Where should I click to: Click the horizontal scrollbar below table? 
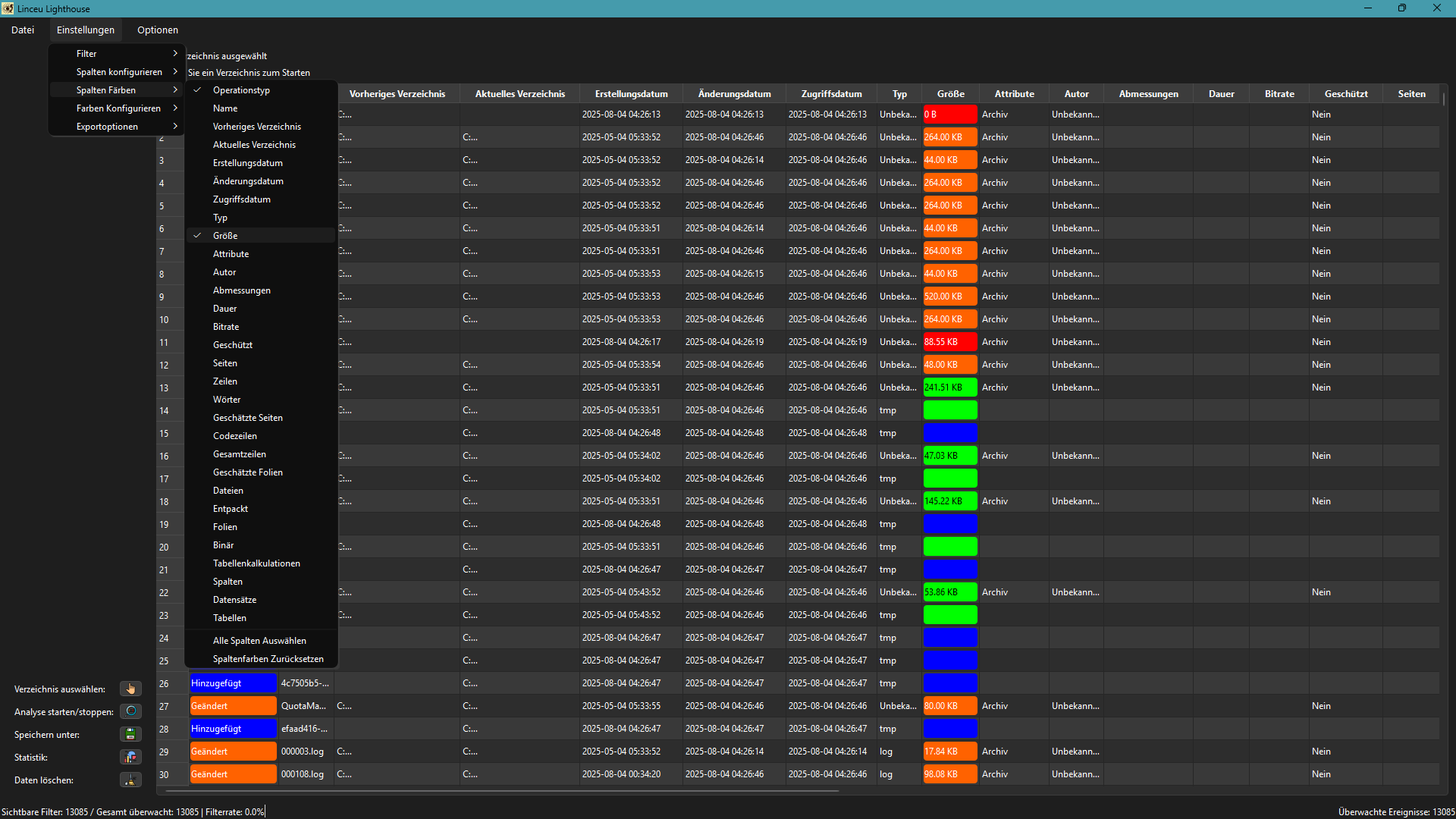tap(500, 791)
